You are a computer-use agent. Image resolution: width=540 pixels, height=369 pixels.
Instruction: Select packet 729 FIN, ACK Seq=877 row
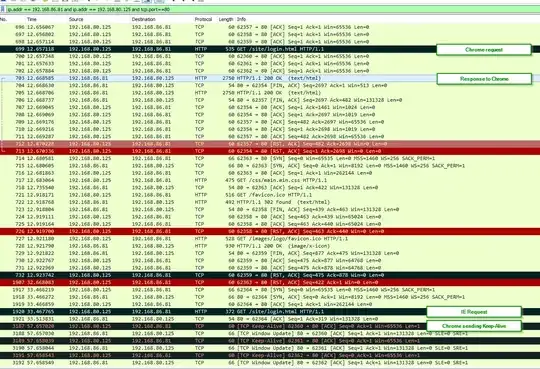tap(270, 253)
